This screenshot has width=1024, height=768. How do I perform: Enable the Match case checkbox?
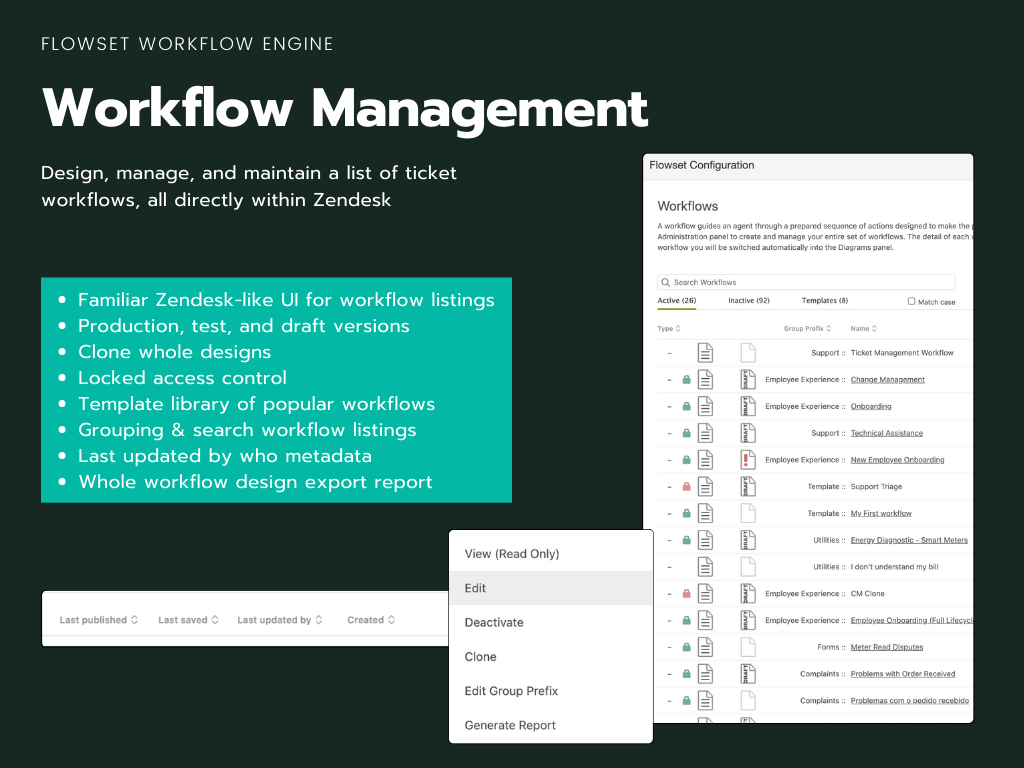(911, 302)
